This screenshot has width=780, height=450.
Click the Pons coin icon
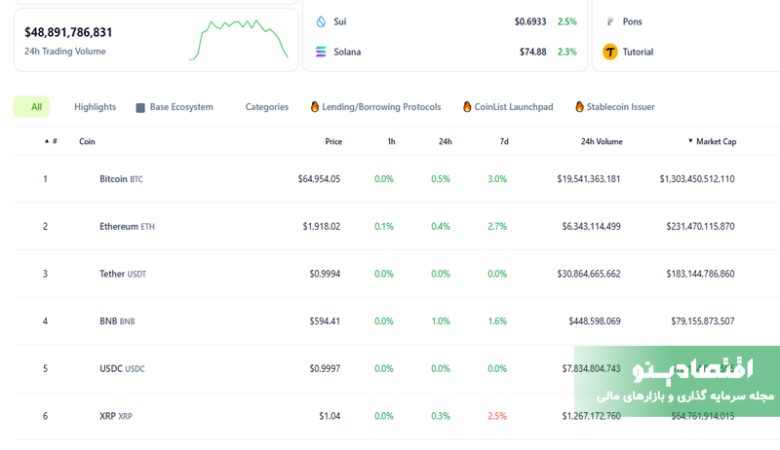pyautogui.click(x=610, y=21)
